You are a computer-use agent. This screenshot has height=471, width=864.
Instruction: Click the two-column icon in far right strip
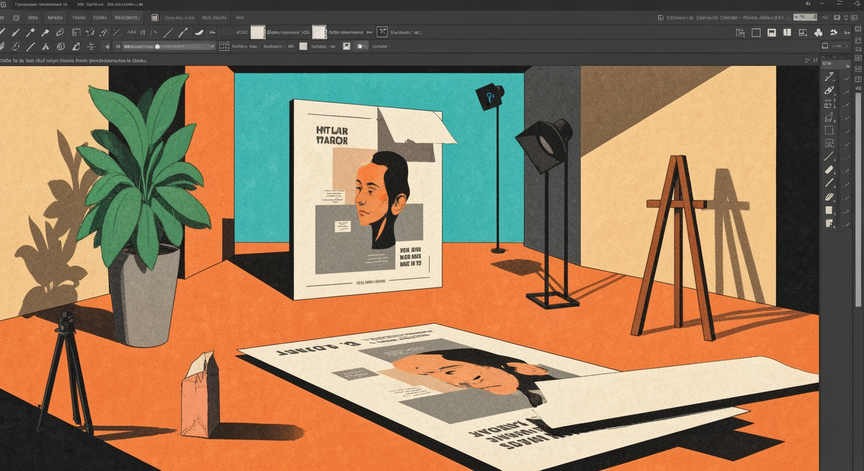point(858,79)
